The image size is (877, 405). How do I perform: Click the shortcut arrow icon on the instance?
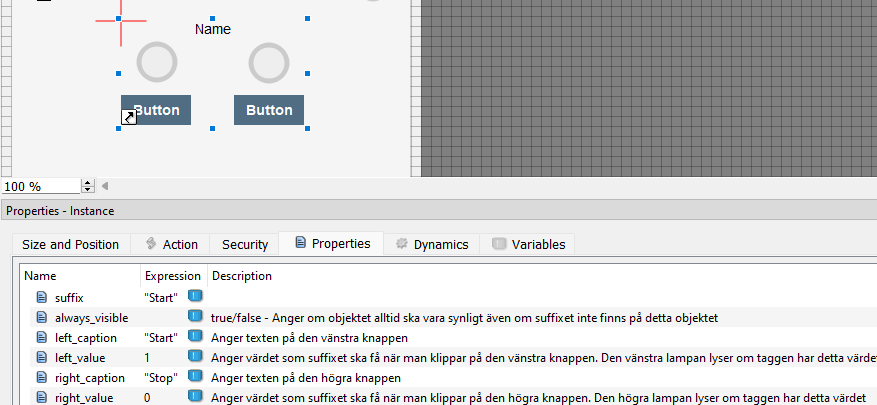click(129, 118)
